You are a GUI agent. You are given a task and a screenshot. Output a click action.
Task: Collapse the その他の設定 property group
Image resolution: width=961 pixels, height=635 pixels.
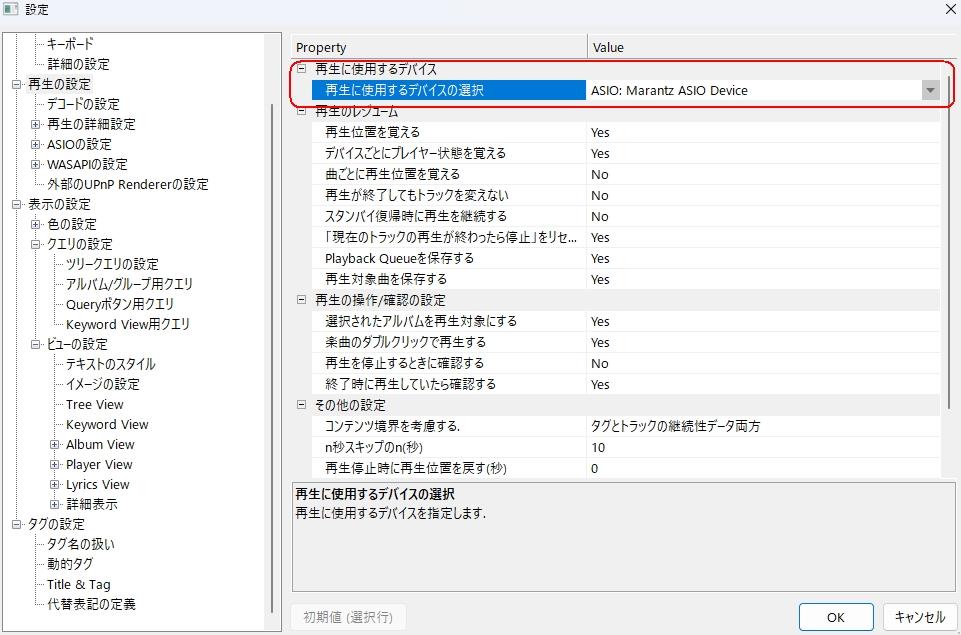point(301,405)
